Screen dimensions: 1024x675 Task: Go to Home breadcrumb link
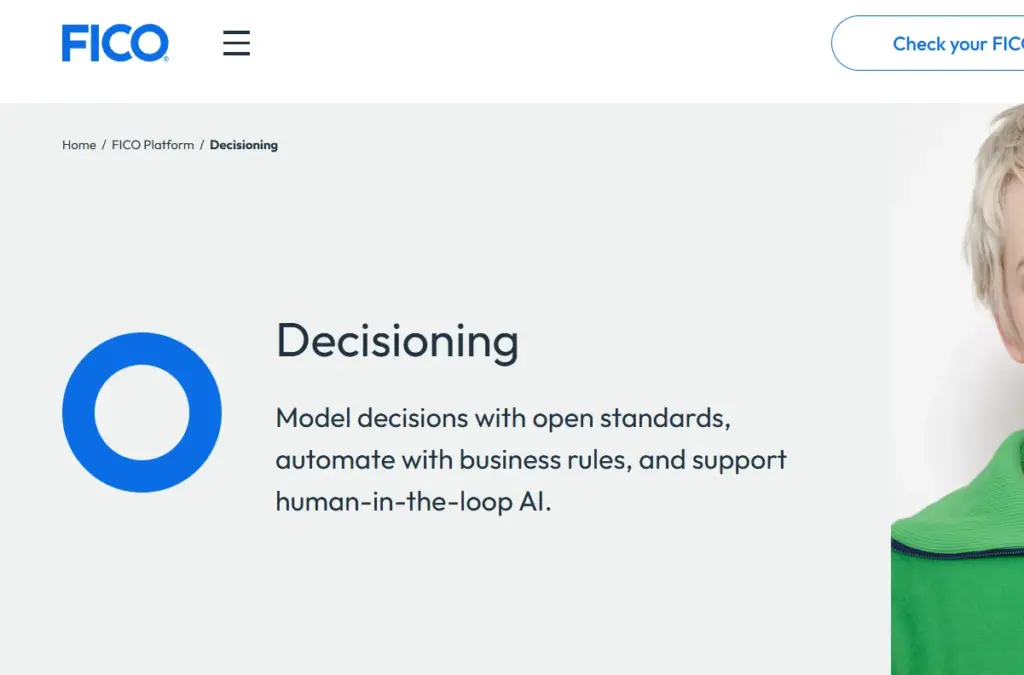[x=79, y=145]
